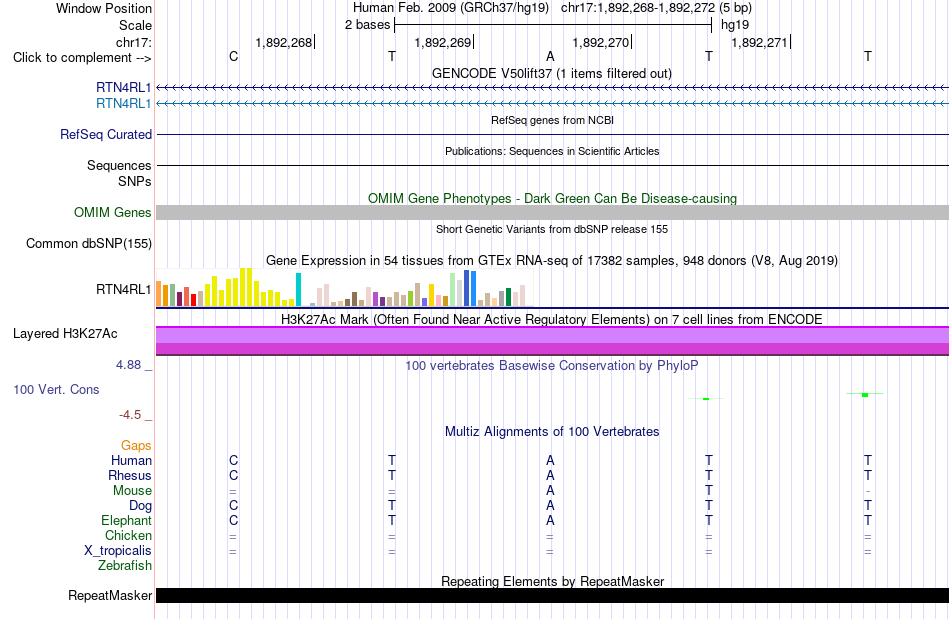This screenshot has width=950, height=619.
Task: Open the RefSeq Curated track label
Action: pos(105,134)
